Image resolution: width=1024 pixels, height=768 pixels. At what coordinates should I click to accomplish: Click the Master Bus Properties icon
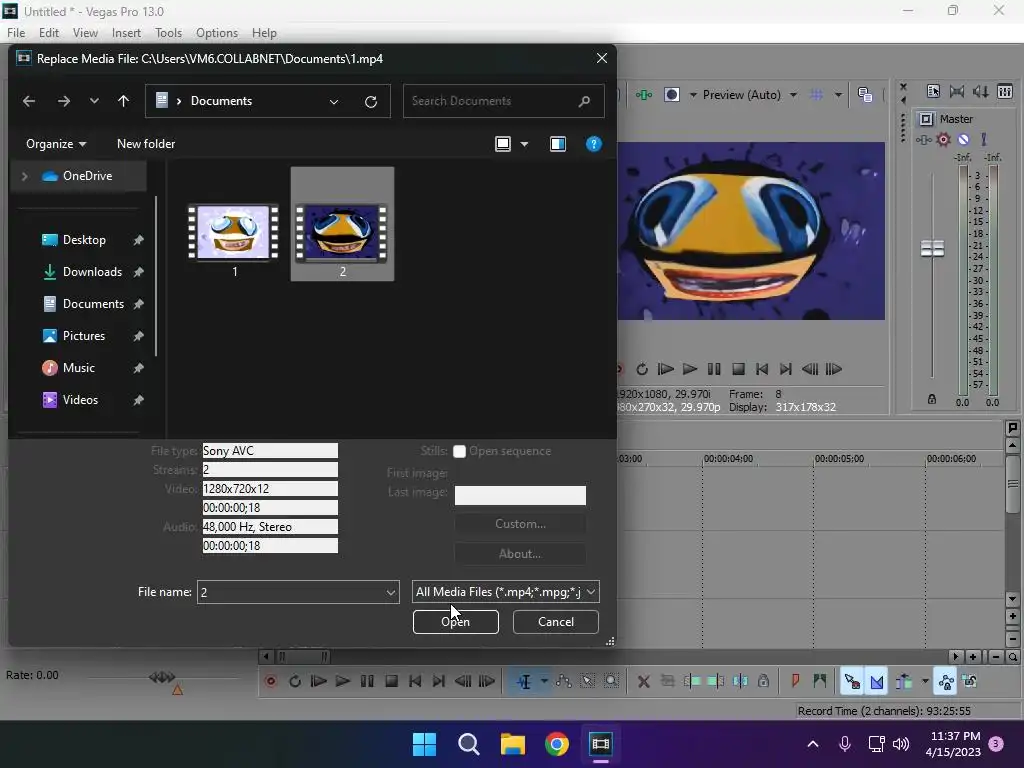933,91
